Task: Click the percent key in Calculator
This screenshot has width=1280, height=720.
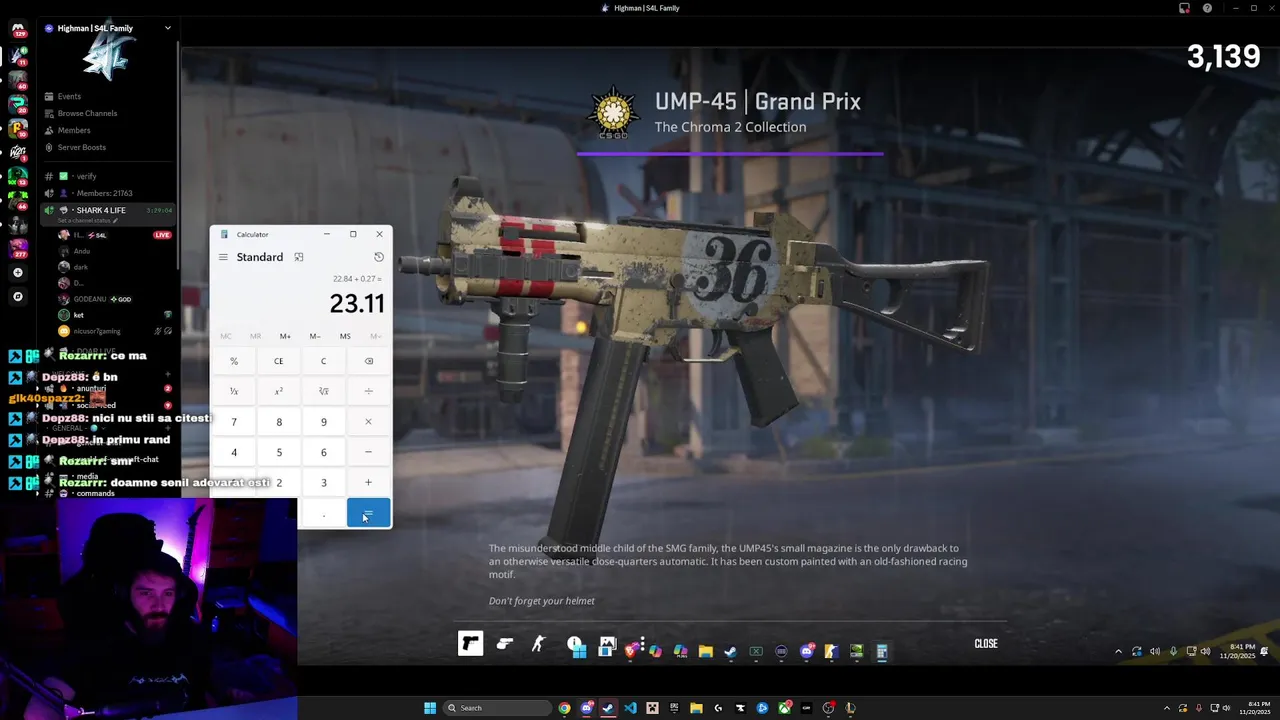Action: pyautogui.click(x=234, y=361)
